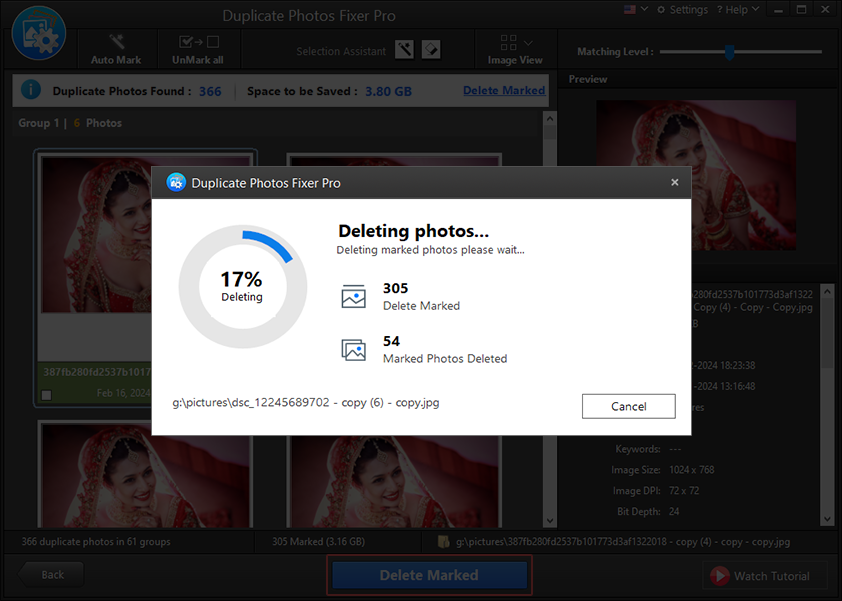Screen dimensions: 842x601
Task: Click the Bit Depth 24 value
Action: [674, 512]
